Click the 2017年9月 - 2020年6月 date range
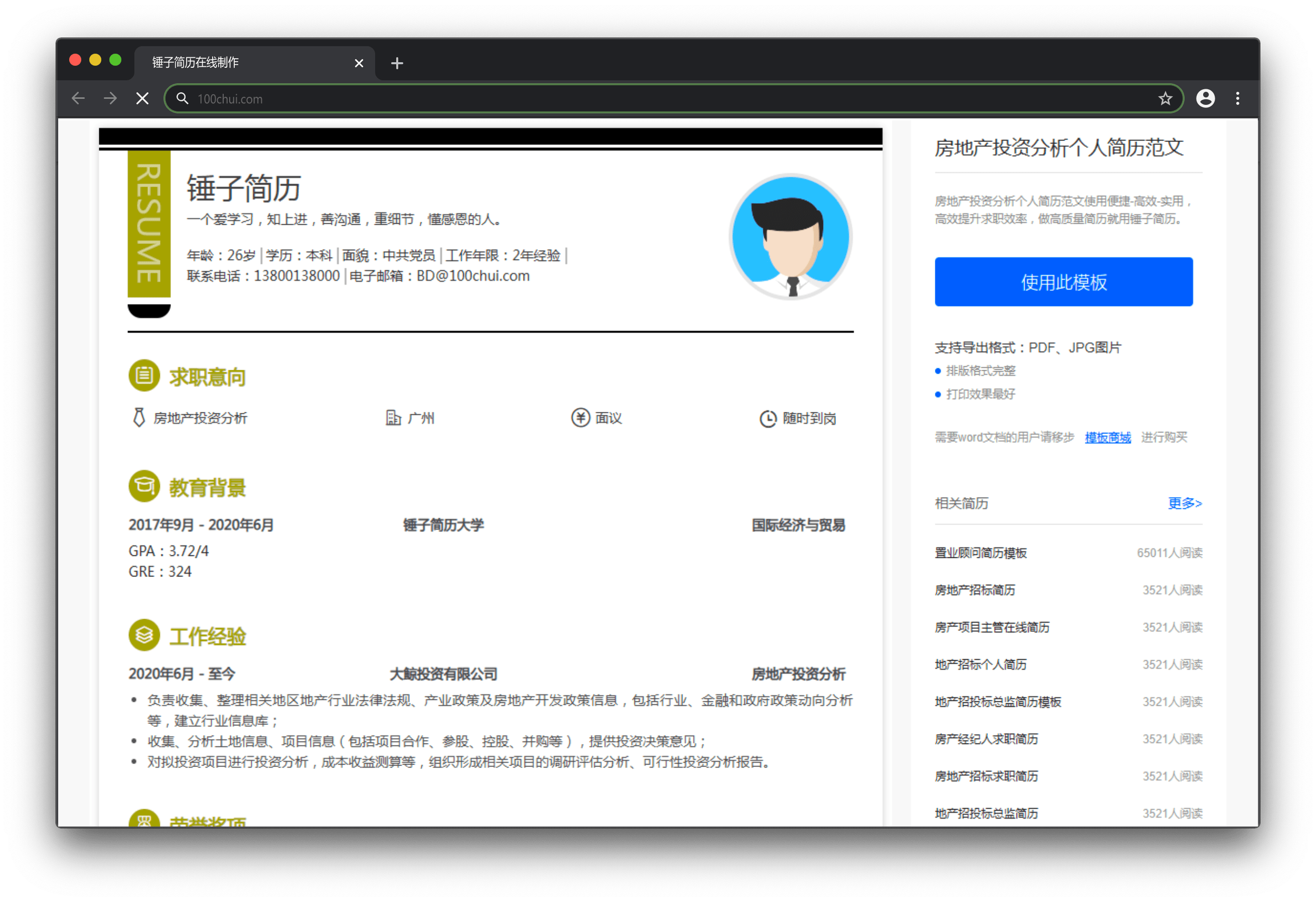This screenshot has height=902, width=1316. point(201,525)
